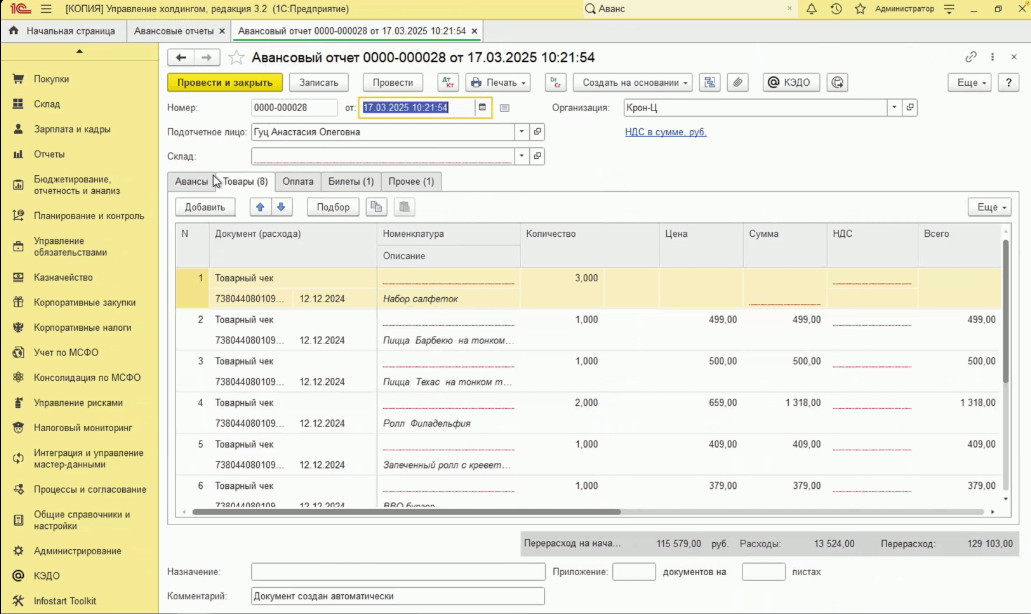Click the copy link chain icon
Image resolution: width=1031 pixels, height=614 pixels.
tap(970, 58)
